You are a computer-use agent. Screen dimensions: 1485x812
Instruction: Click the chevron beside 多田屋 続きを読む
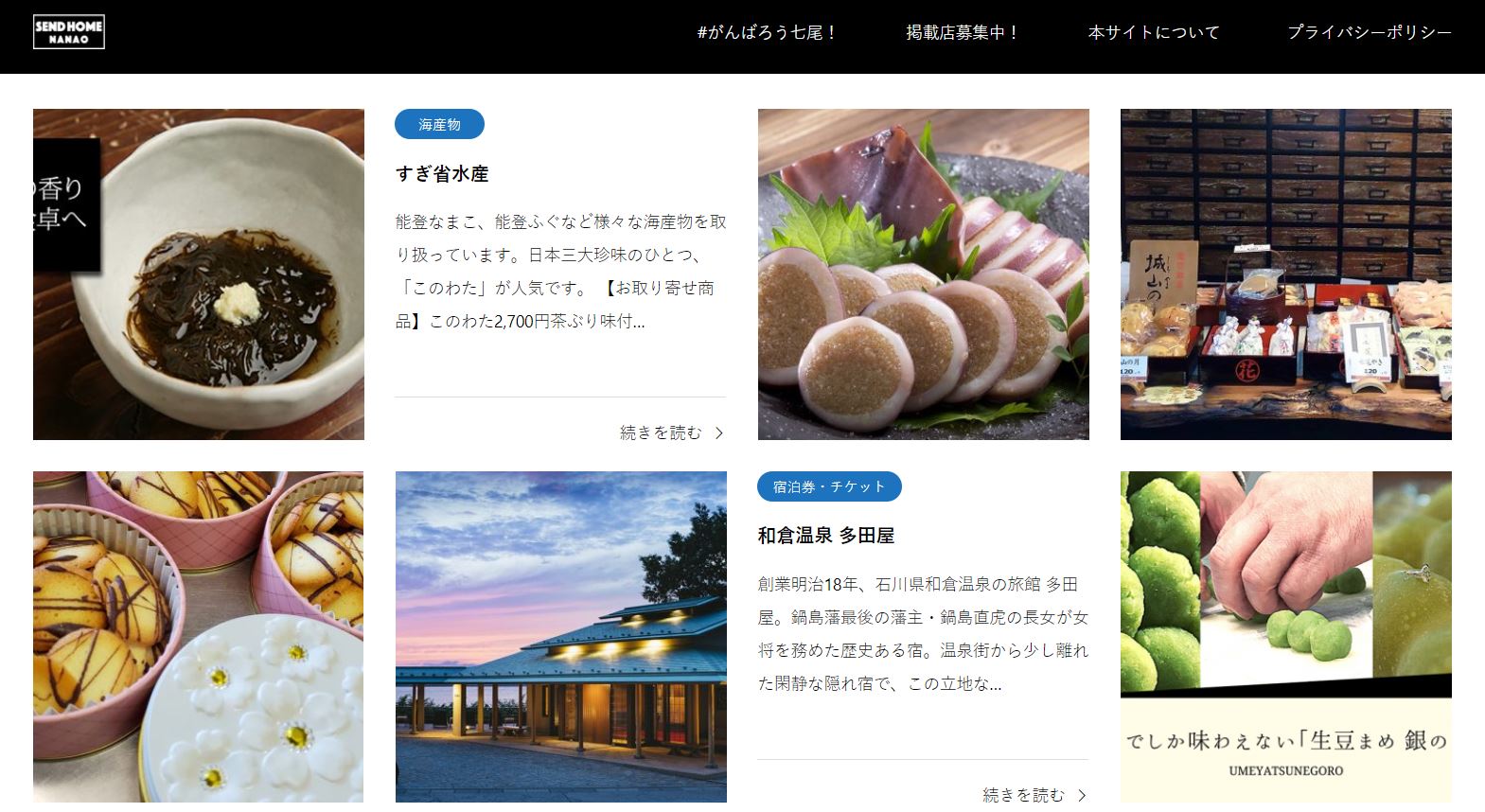pyautogui.click(x=1082, y=795)
